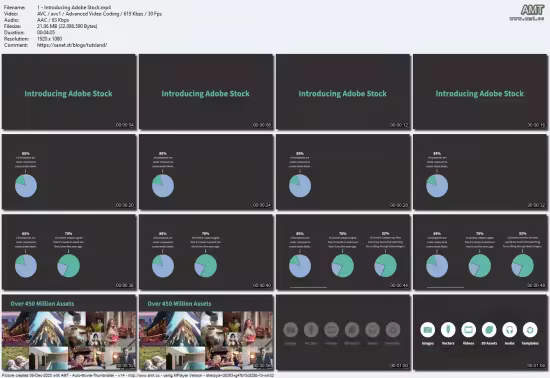550x378 pixels.
Task: Open the thumbnail stamped 00:00:12
Action: click(x=343, y=92)
